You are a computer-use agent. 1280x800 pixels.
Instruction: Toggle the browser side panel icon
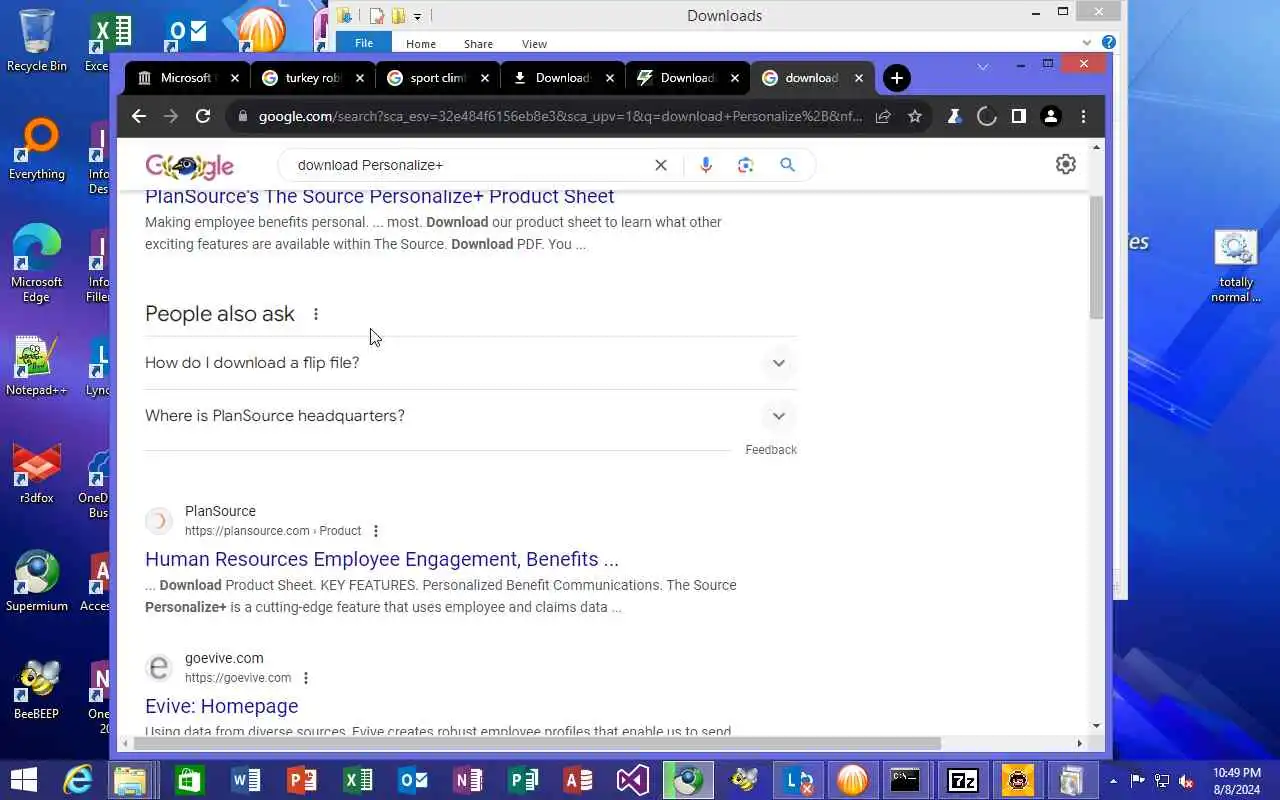coord(1018,116)
